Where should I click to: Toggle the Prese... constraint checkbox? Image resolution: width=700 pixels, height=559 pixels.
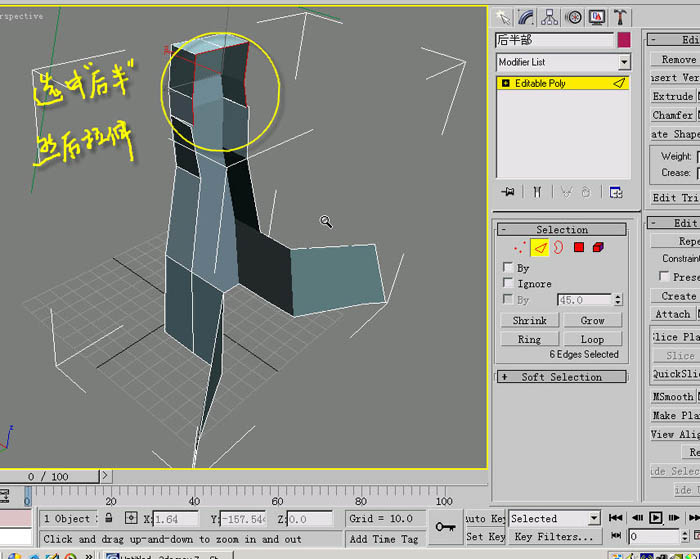point(664,276)
